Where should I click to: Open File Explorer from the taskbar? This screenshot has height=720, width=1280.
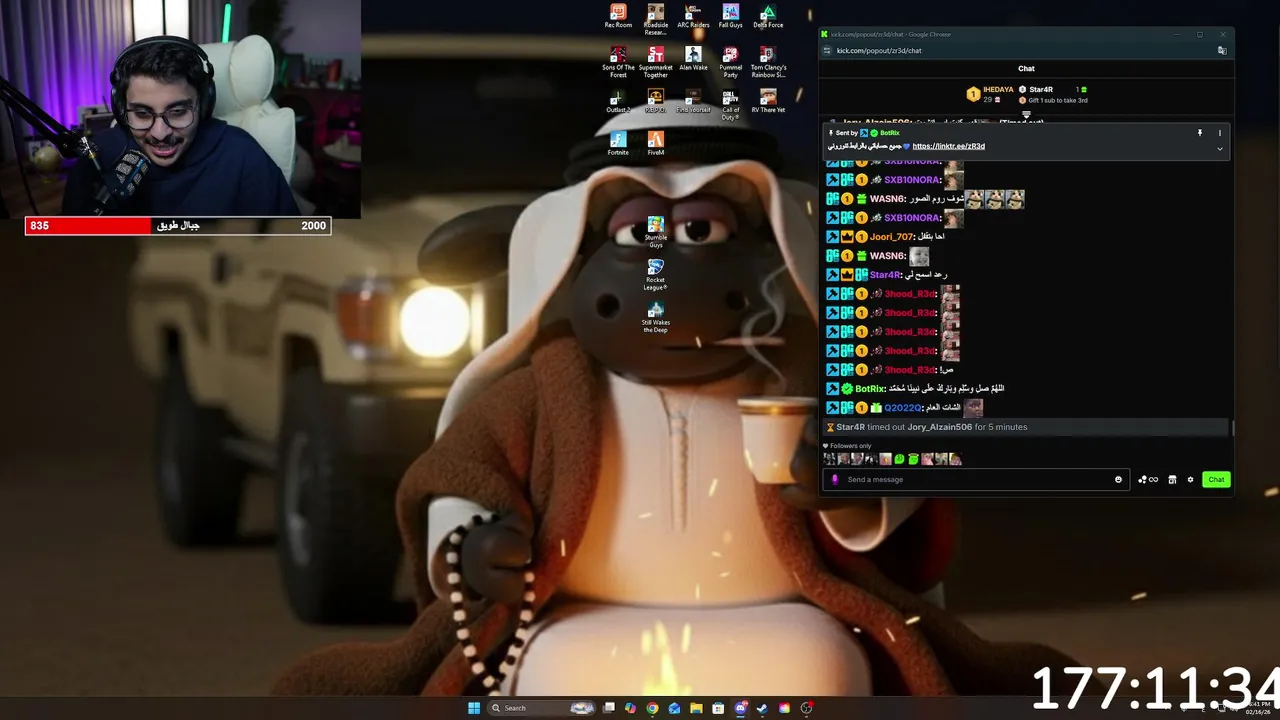pyautogui.click(x=696, y=708)
